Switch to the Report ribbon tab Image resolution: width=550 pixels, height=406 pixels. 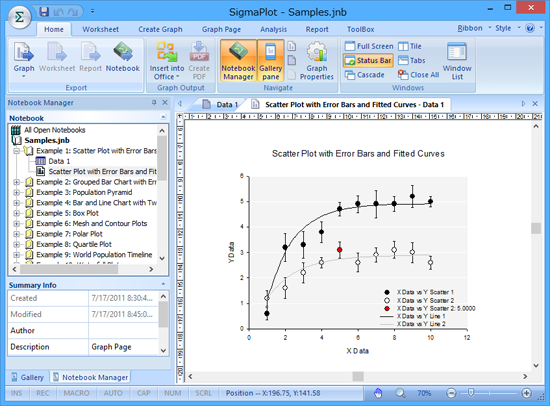[317, 29]
